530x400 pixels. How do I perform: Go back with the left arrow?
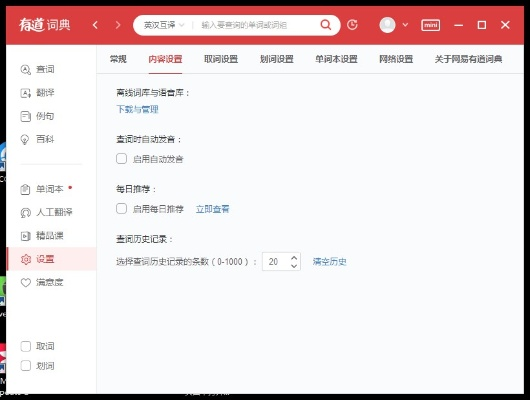pyautogui.click(x=95, y=25)
